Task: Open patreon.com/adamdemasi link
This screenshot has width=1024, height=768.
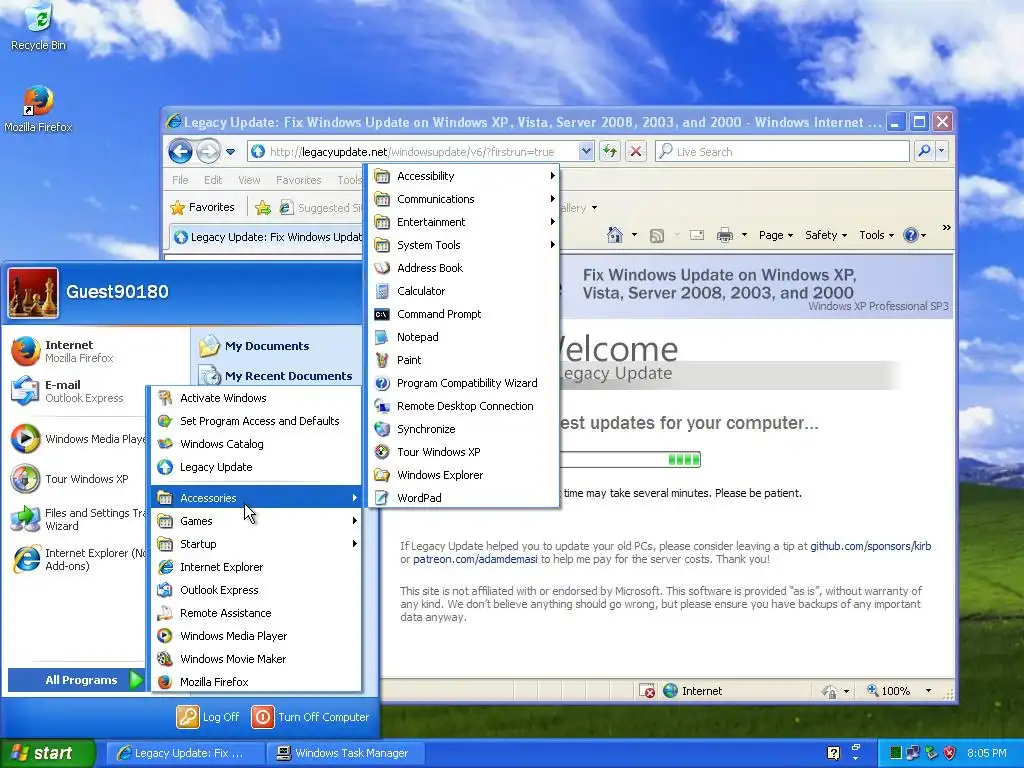Action: (x=475, y=559)
